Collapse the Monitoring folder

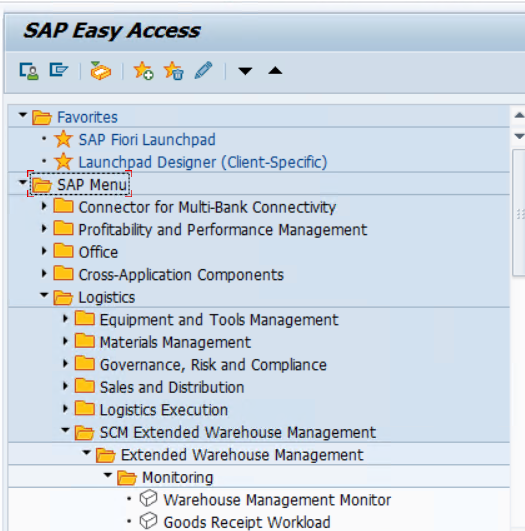[108, 475]
